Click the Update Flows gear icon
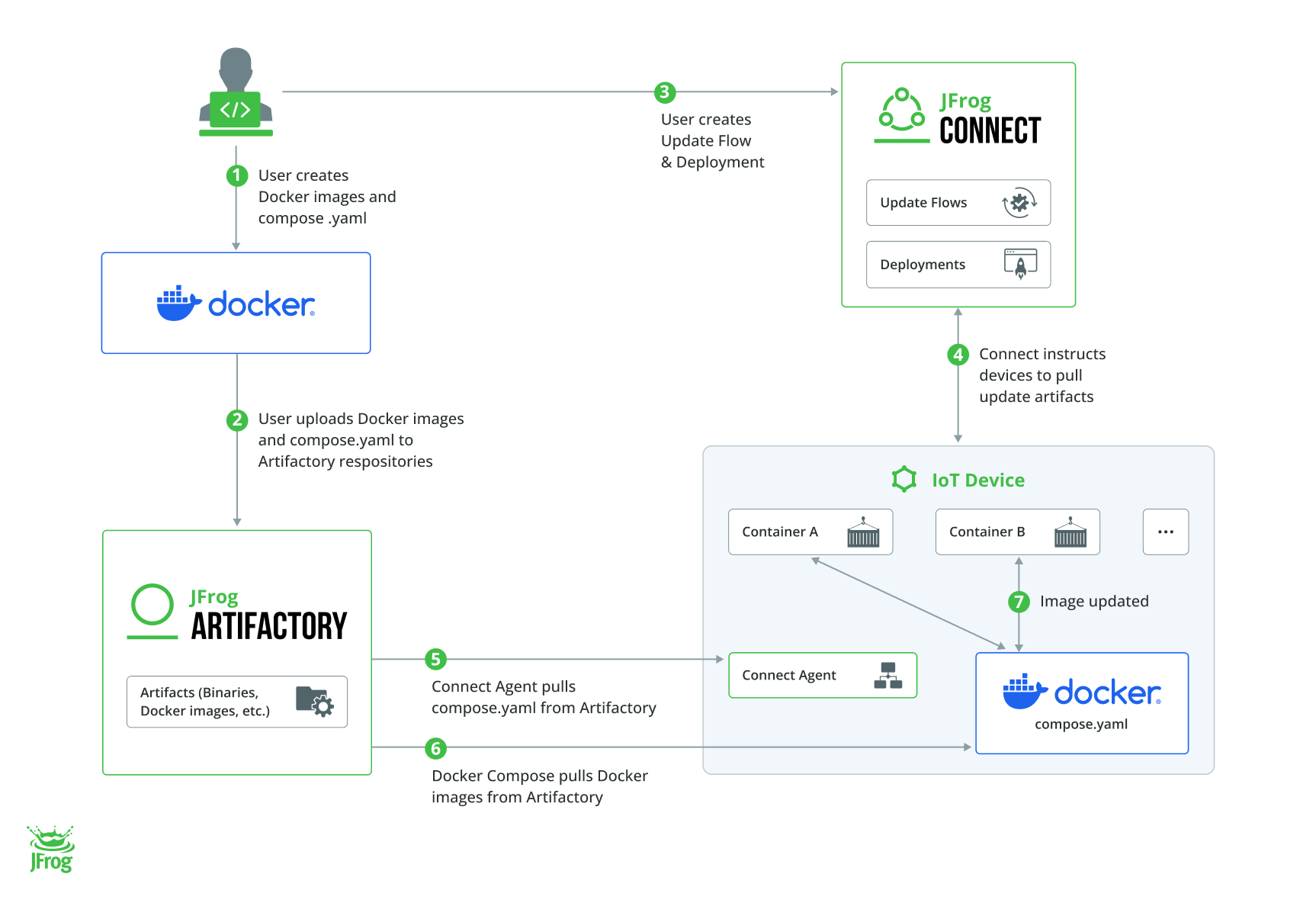1316x906 pixels. [x=1019, y=203]
